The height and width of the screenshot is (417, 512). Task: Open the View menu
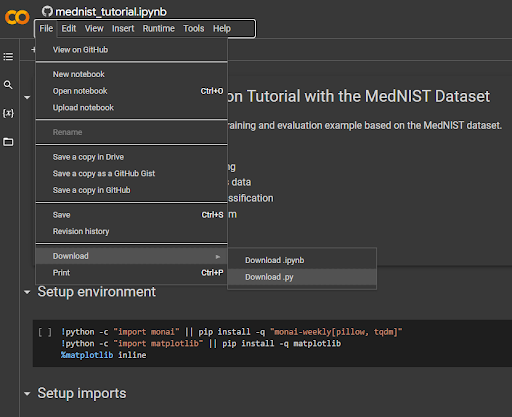94,29
